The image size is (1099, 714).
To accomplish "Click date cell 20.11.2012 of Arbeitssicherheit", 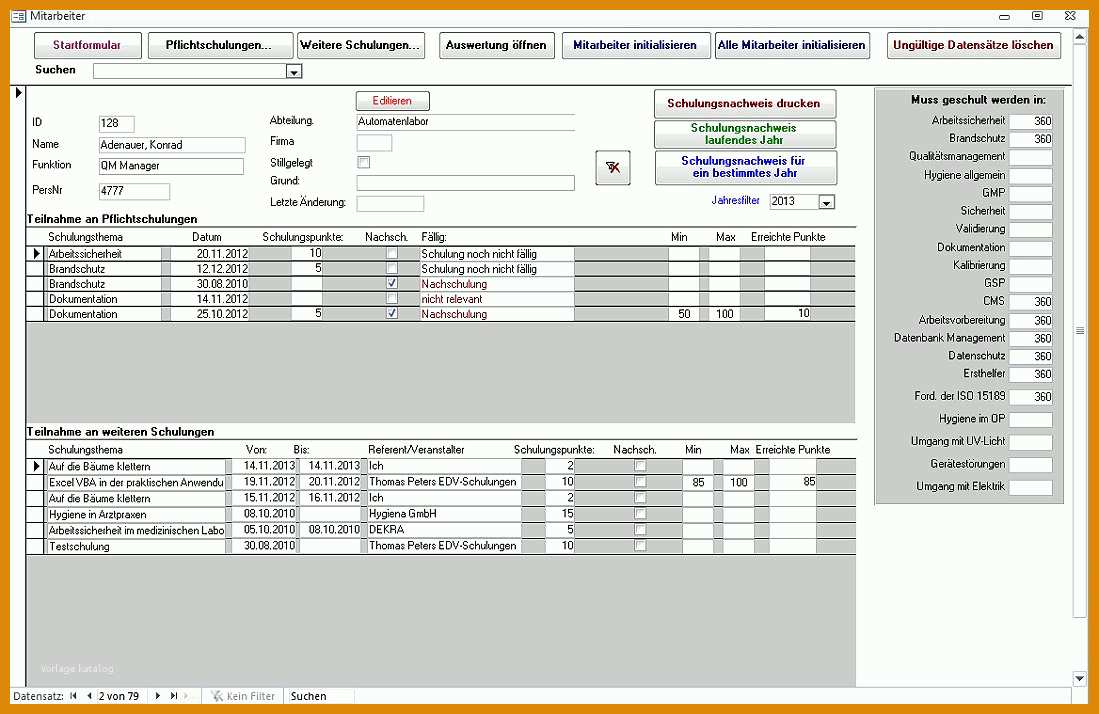I will click(210, 254).
